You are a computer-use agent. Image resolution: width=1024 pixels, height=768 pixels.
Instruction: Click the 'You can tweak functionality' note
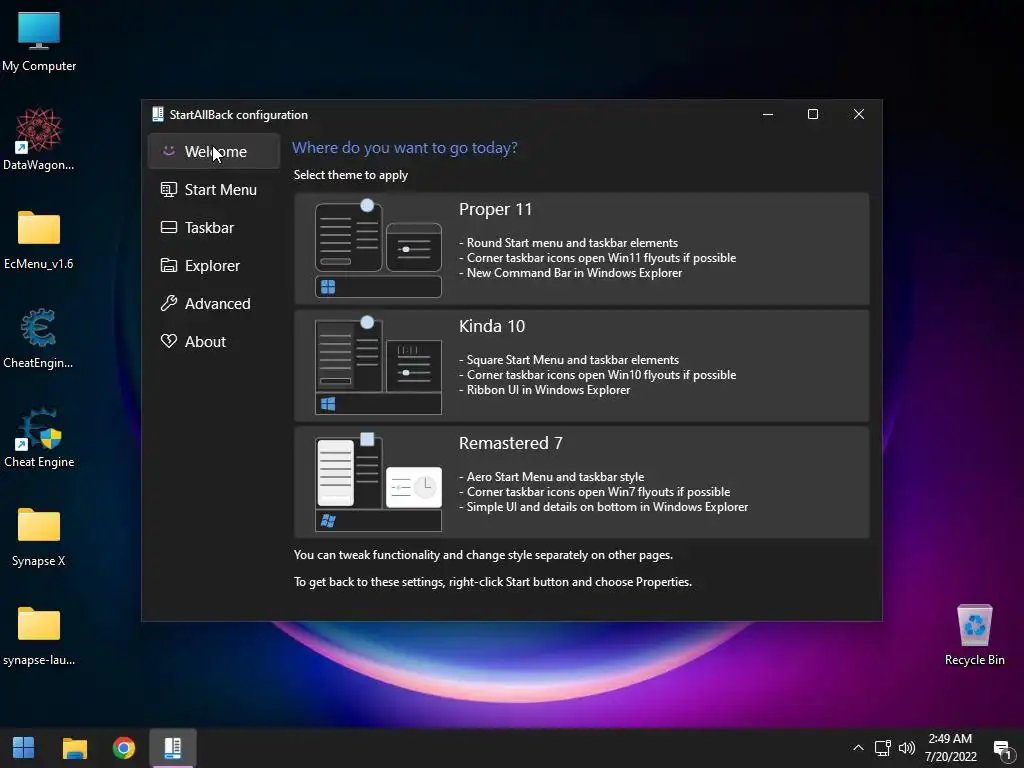483,555
